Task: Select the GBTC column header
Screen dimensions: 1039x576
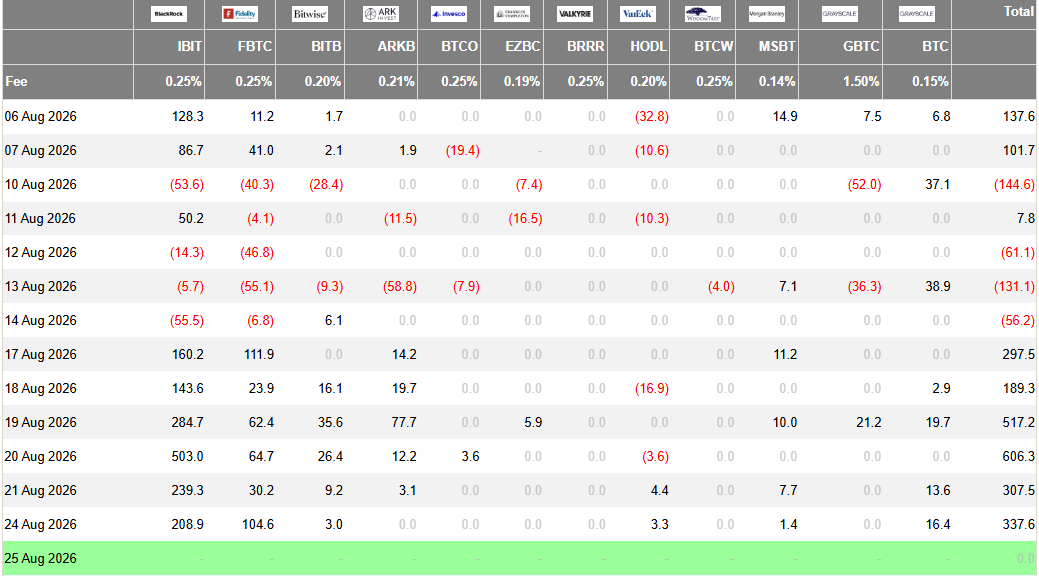Action: tap(841, 46)
